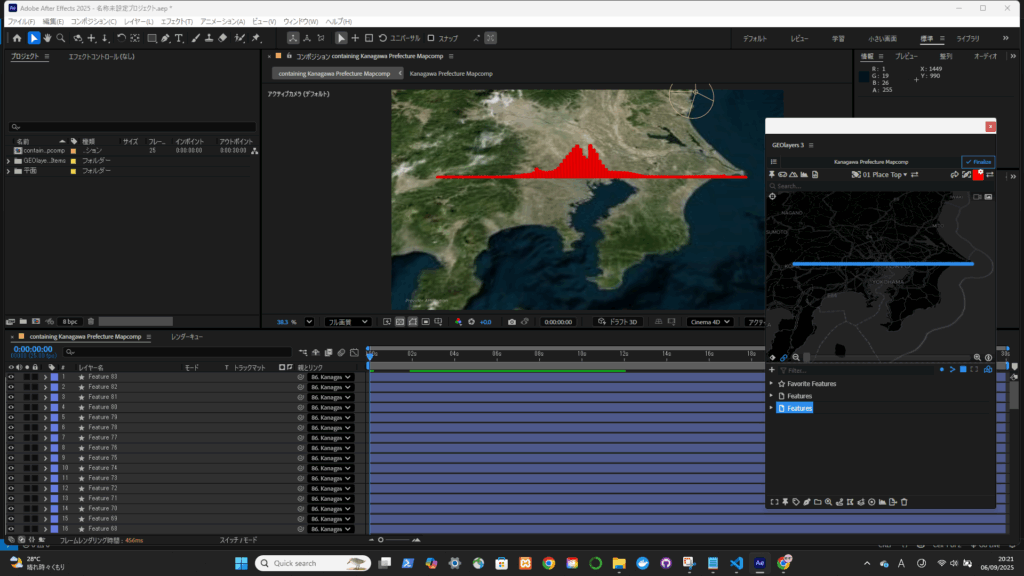Hide the Feature 83 layer via eye icon
Viewport: 1024px width, 576px height.
(11, 377)
